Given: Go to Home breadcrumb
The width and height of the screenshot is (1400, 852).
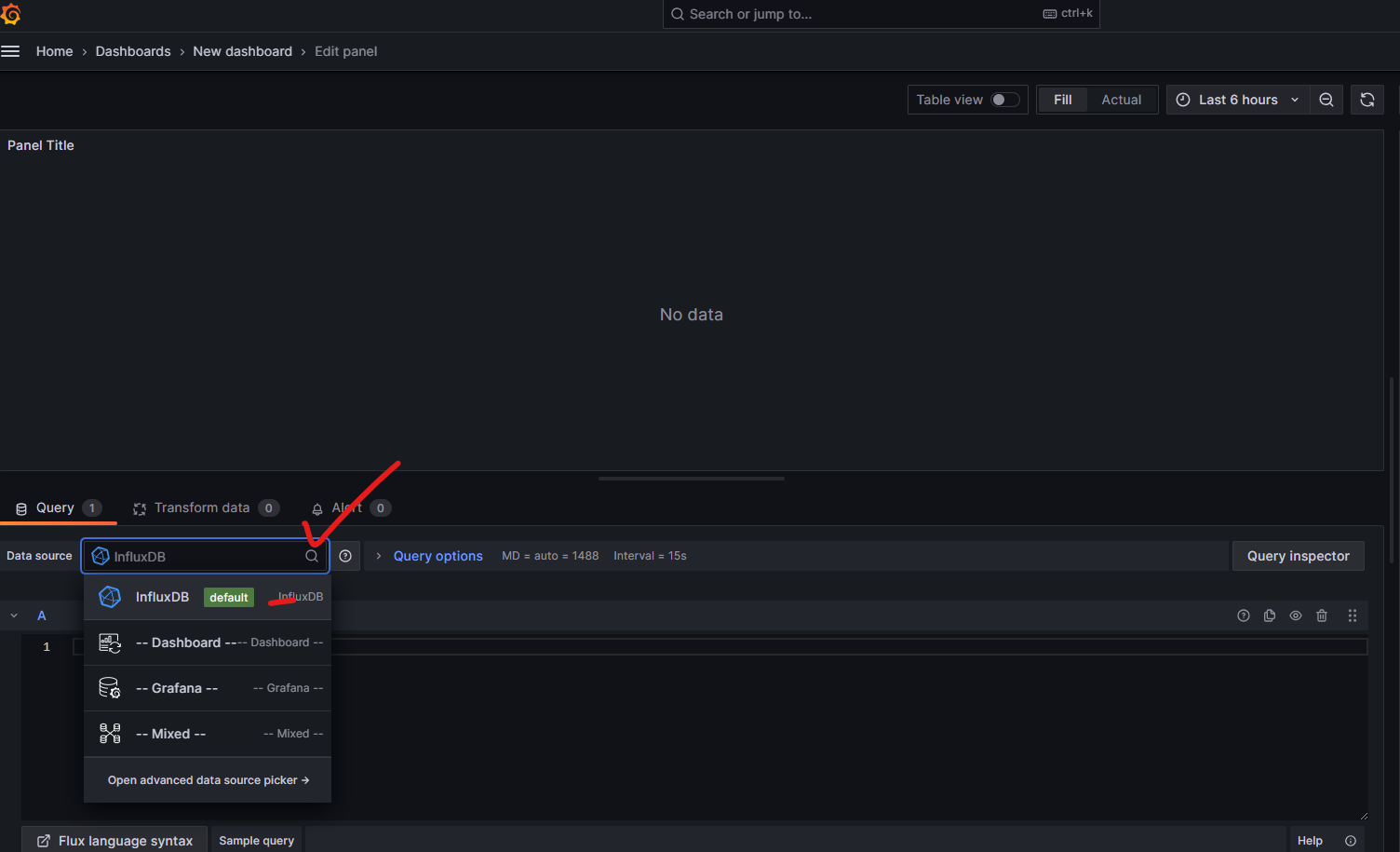Looking at the screenshot, I should point(54,51).
